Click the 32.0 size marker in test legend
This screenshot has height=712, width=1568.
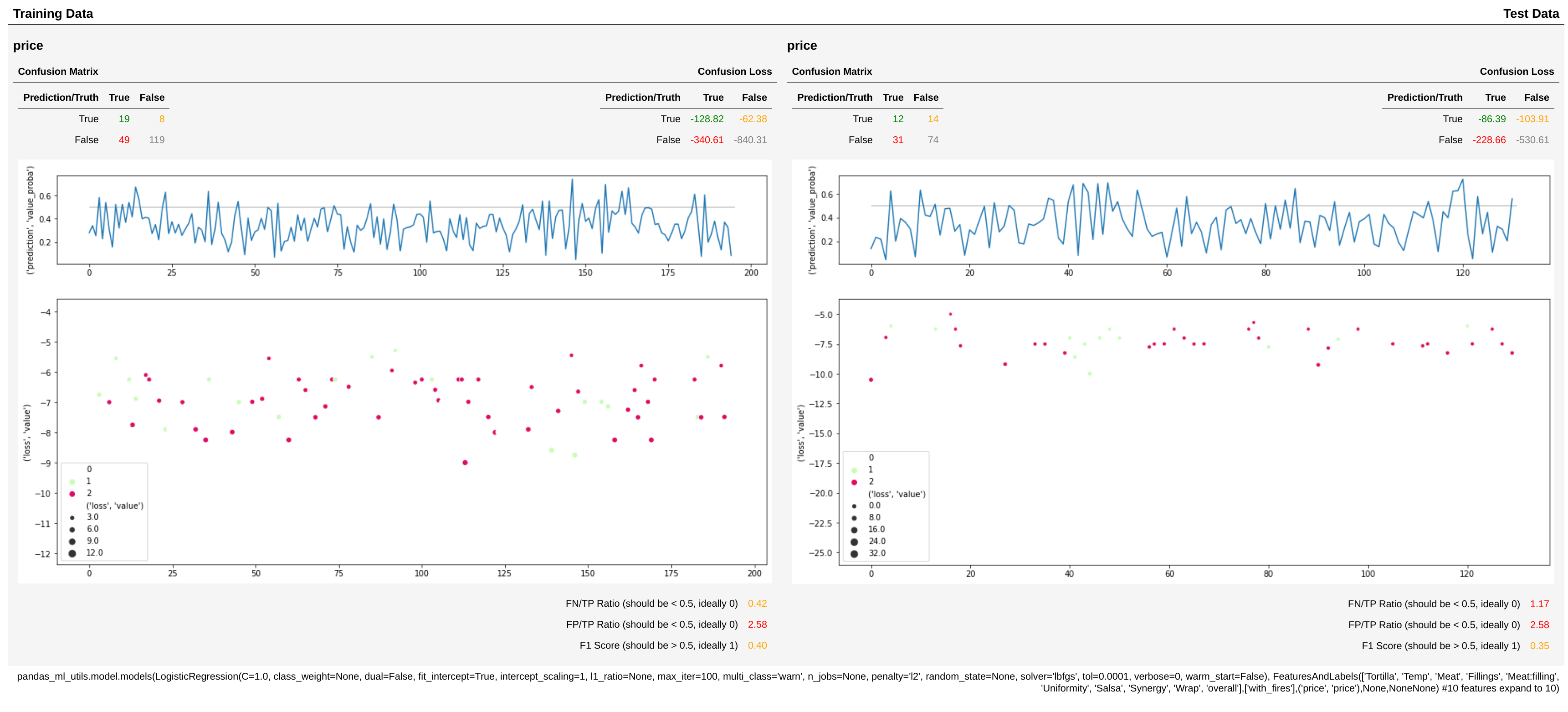pos(854,554)
